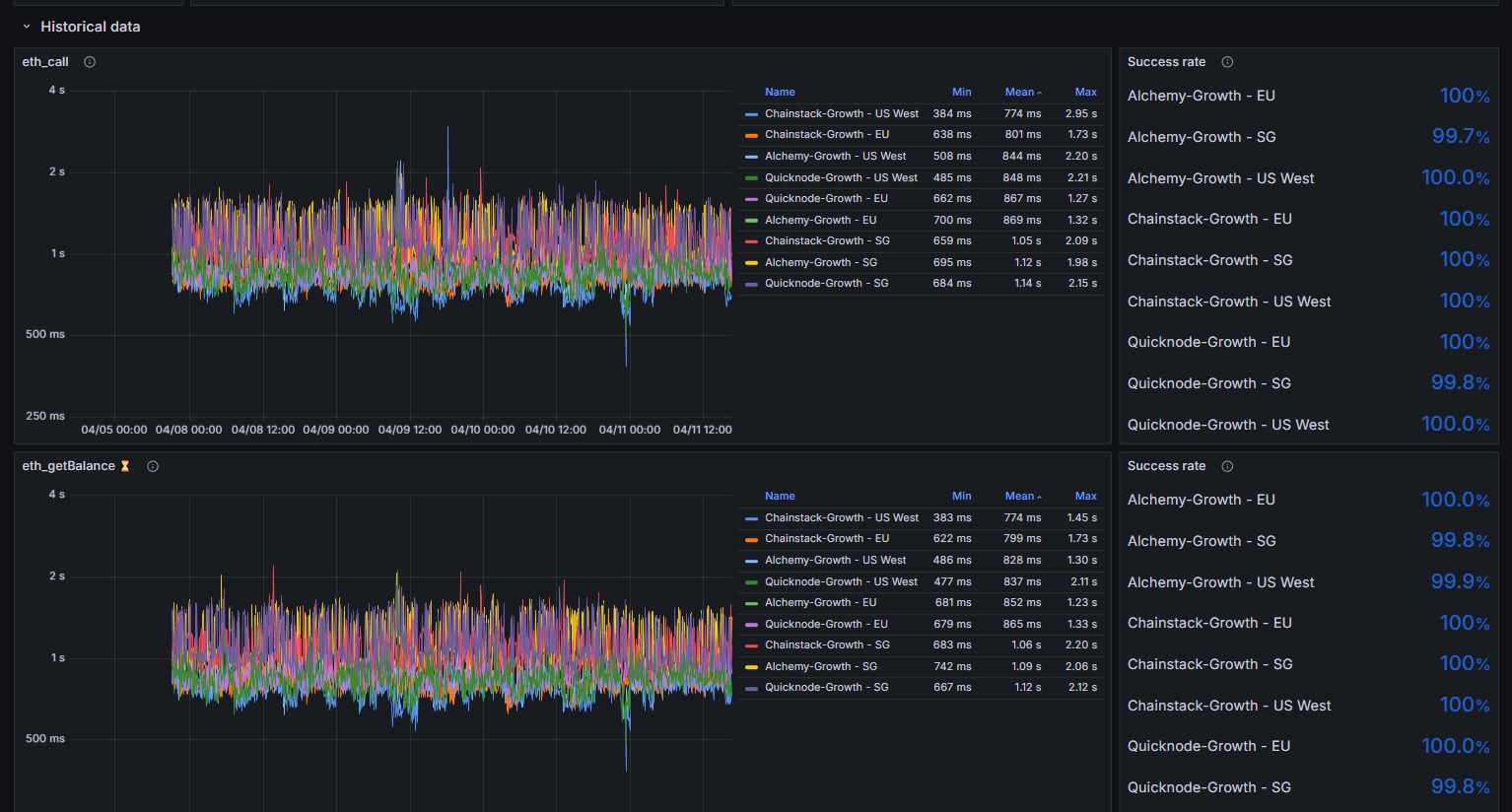
Task: Open info icon on lower Success rate panel
Action: 1227,466
